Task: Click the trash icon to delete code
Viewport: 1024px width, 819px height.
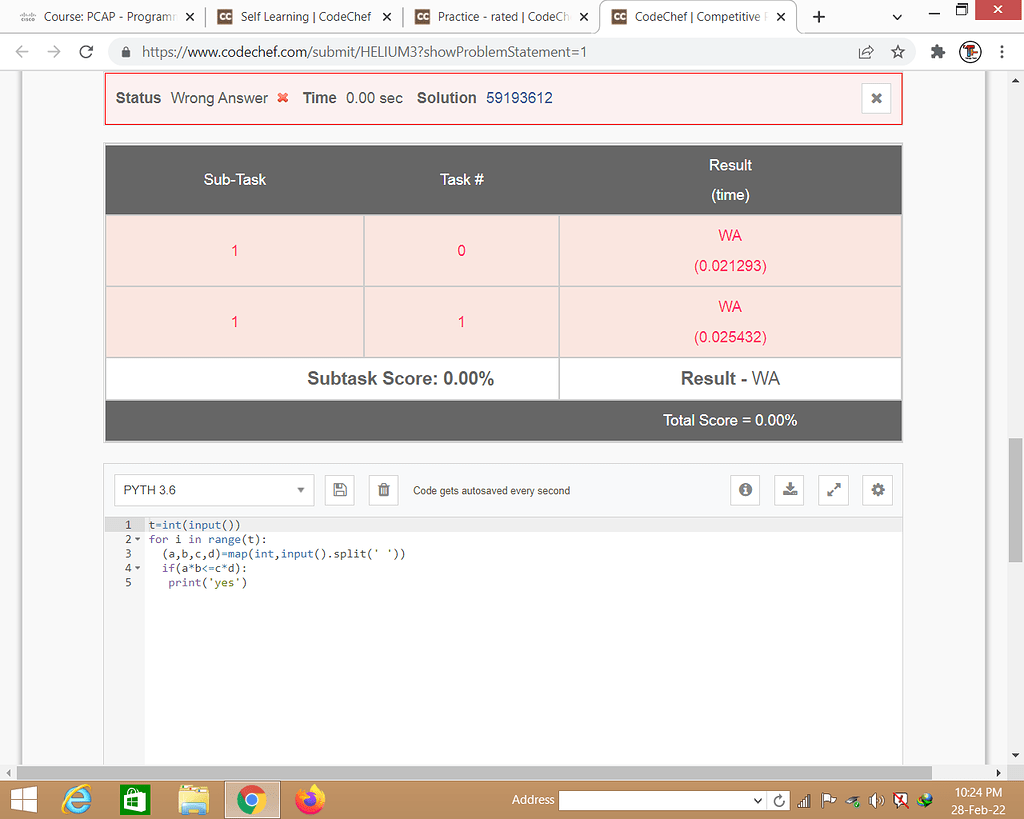Action: pos(383,490)
